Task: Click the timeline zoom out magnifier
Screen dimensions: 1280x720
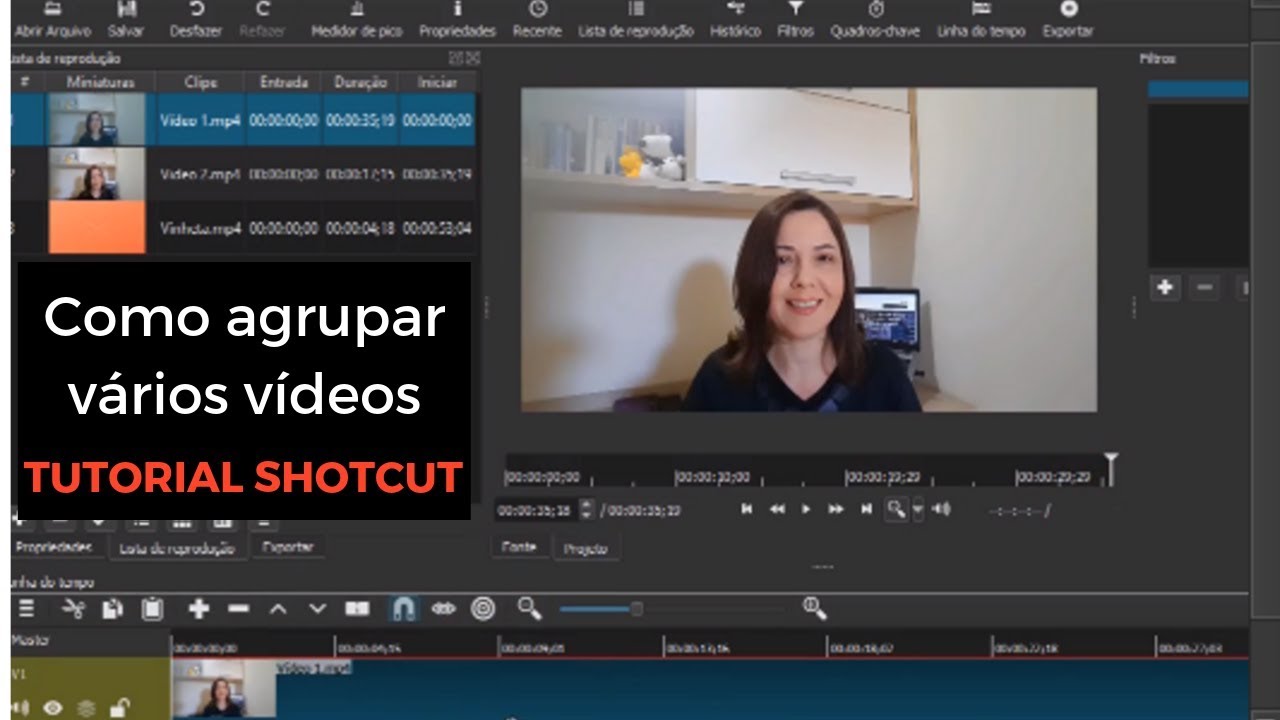Action: tap(529, 608)
